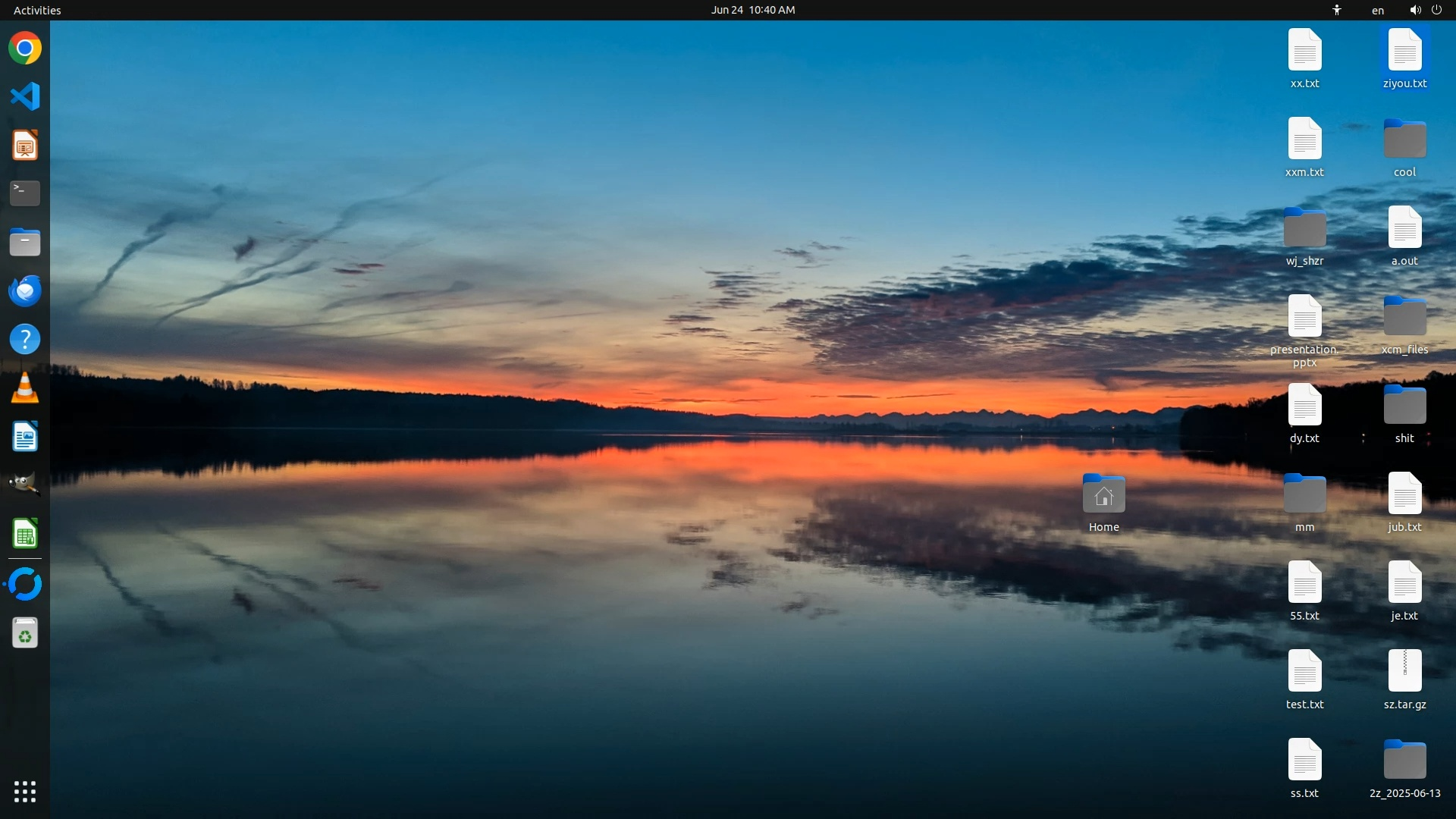The height and width of the screenshot is (819, 1456).
Task: Open LibreOffice Impress in the dock
Action: [25, 145]
